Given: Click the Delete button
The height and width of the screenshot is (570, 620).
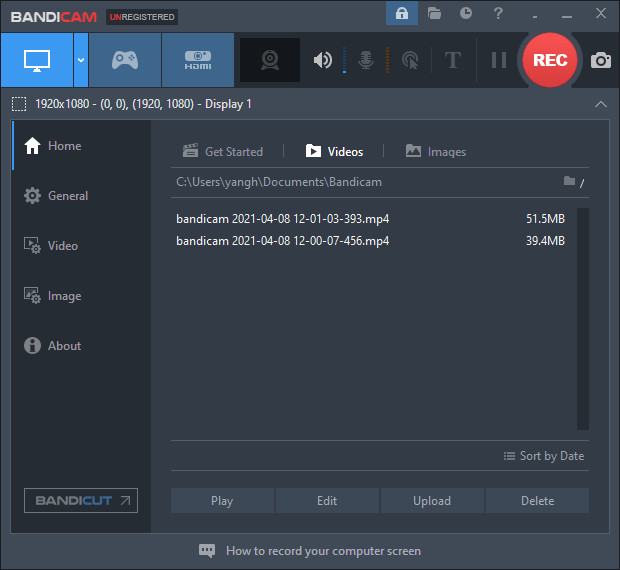Looking at the screenshot, I should pyautogui.click(x=537, y=501).
